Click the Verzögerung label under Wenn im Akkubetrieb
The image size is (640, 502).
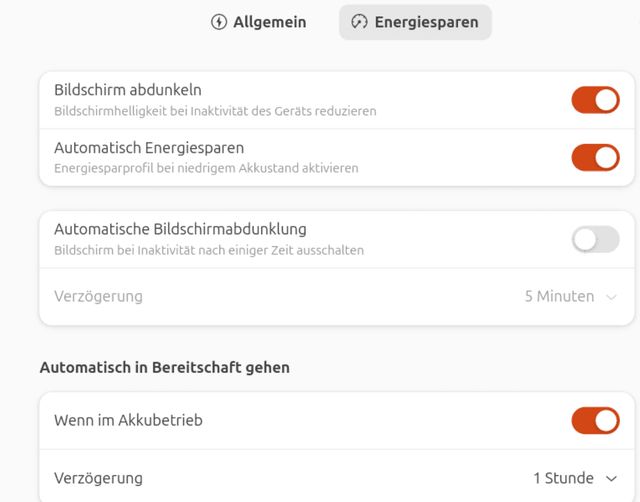(98, 478)
